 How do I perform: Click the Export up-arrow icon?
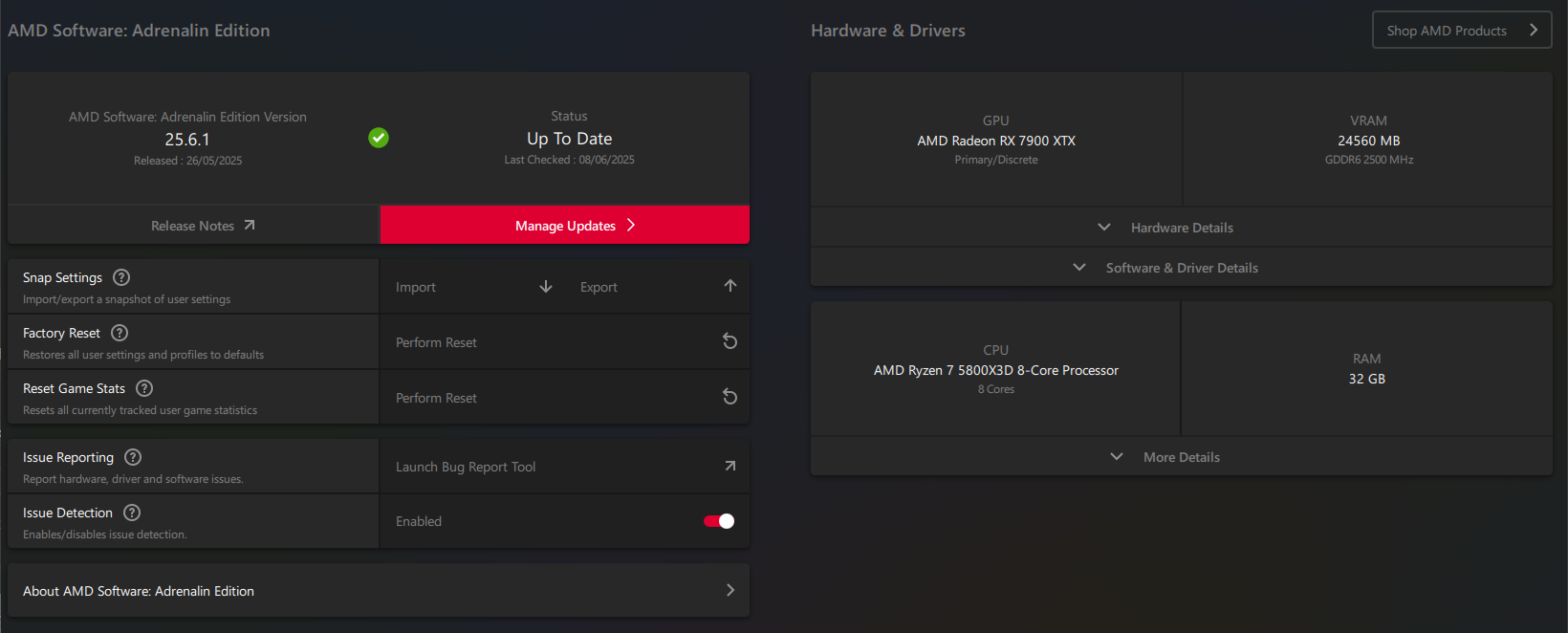[x=730, y=286]
